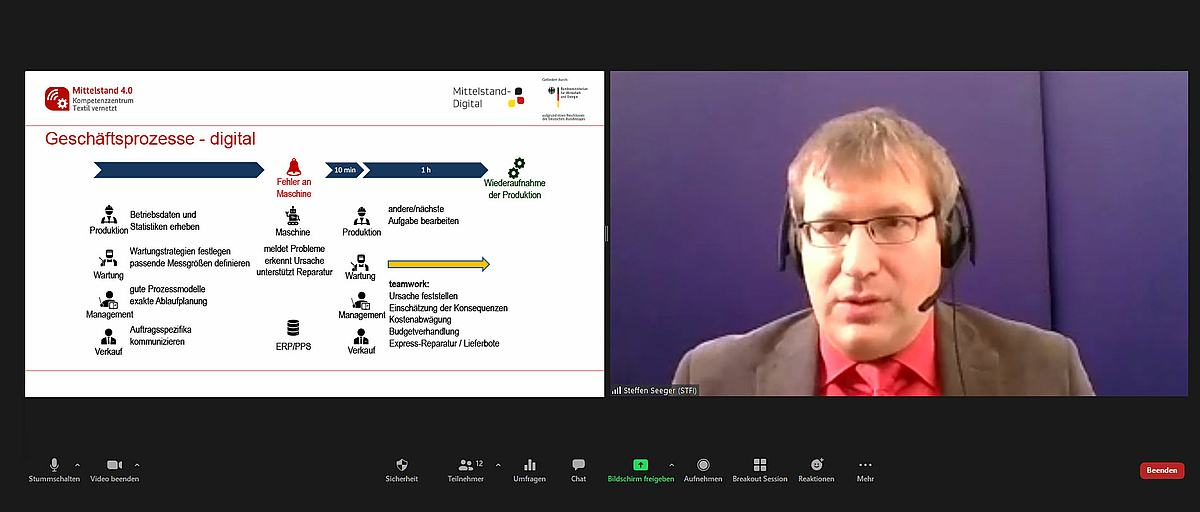The image size is (1200, 512).
Task: Open video options arrow beside Video beenden
Action: 137,465
